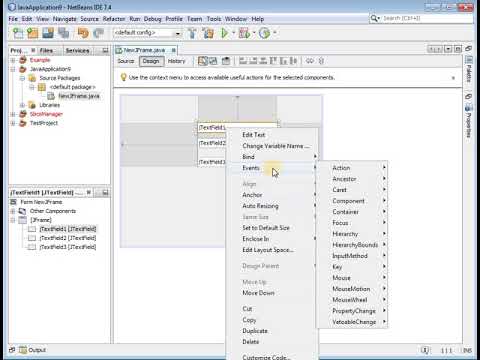Switch to the Services tab
Viewport: 480px width, 360px height.
[77, 50]
